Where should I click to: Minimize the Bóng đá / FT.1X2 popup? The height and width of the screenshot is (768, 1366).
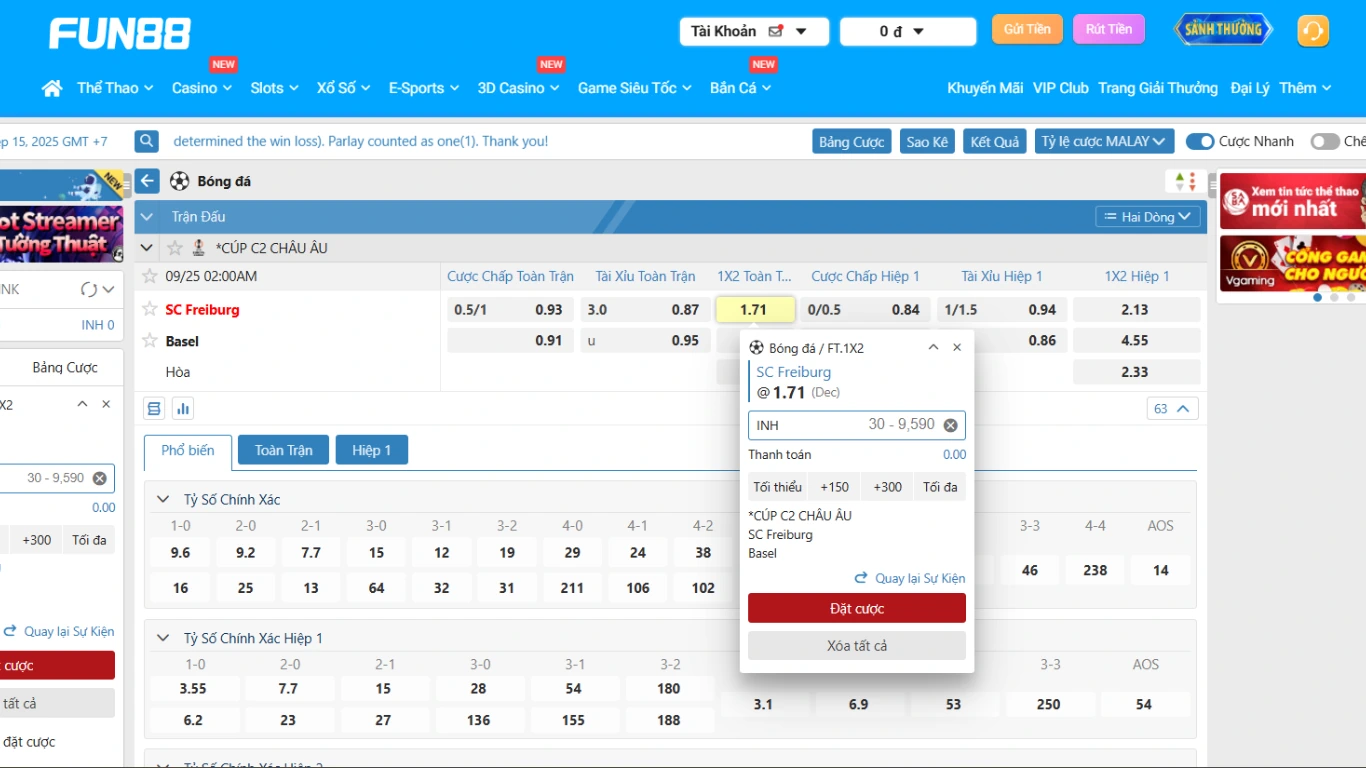(x=933, y=347)
